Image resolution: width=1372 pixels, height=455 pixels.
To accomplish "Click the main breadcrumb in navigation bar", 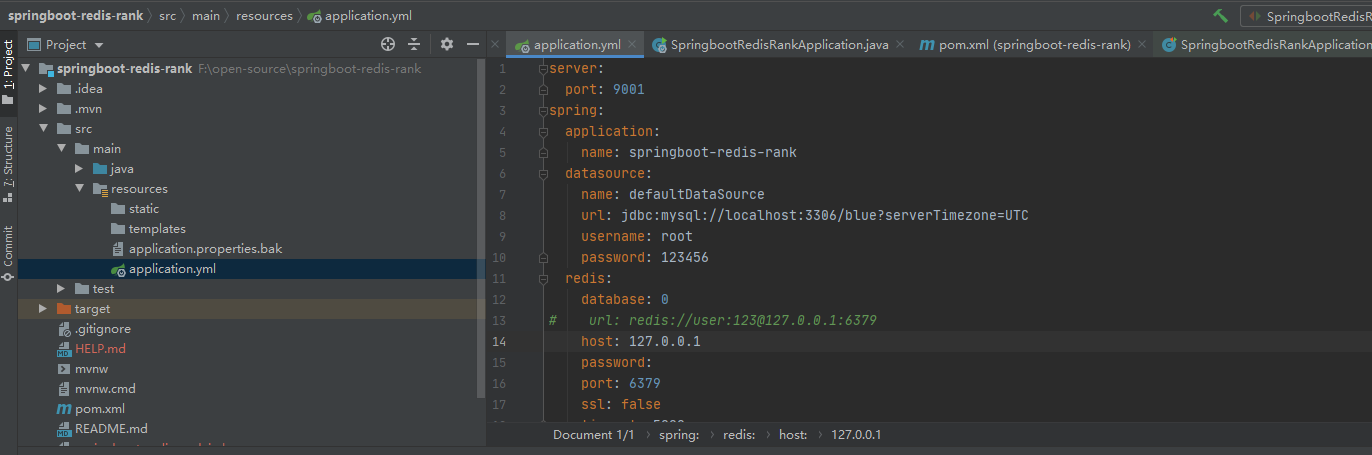I will click(206, 16).
